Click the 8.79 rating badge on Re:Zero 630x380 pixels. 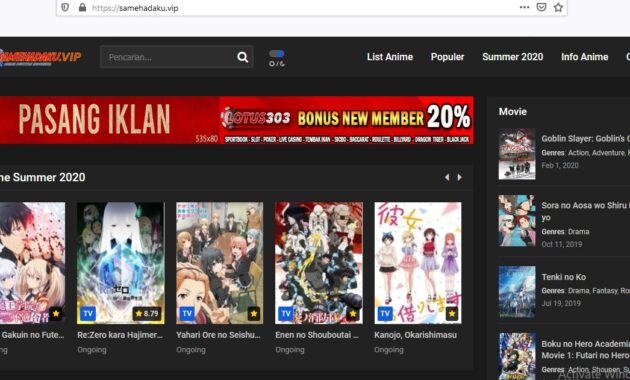click(147, 313)
